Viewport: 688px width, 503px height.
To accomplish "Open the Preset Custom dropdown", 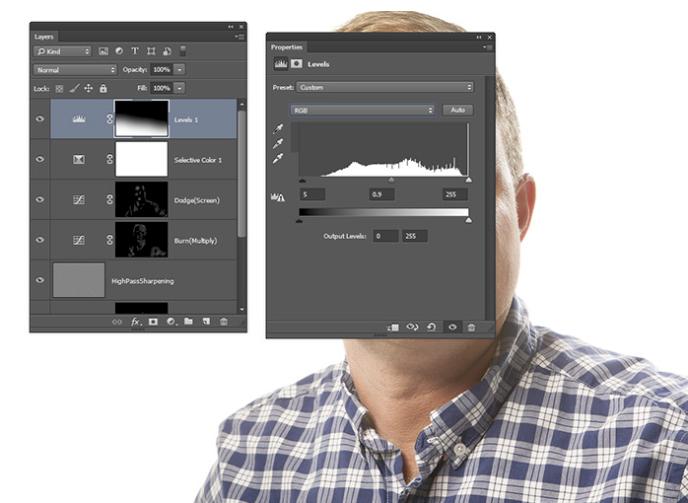I will (x=385, y=87).
